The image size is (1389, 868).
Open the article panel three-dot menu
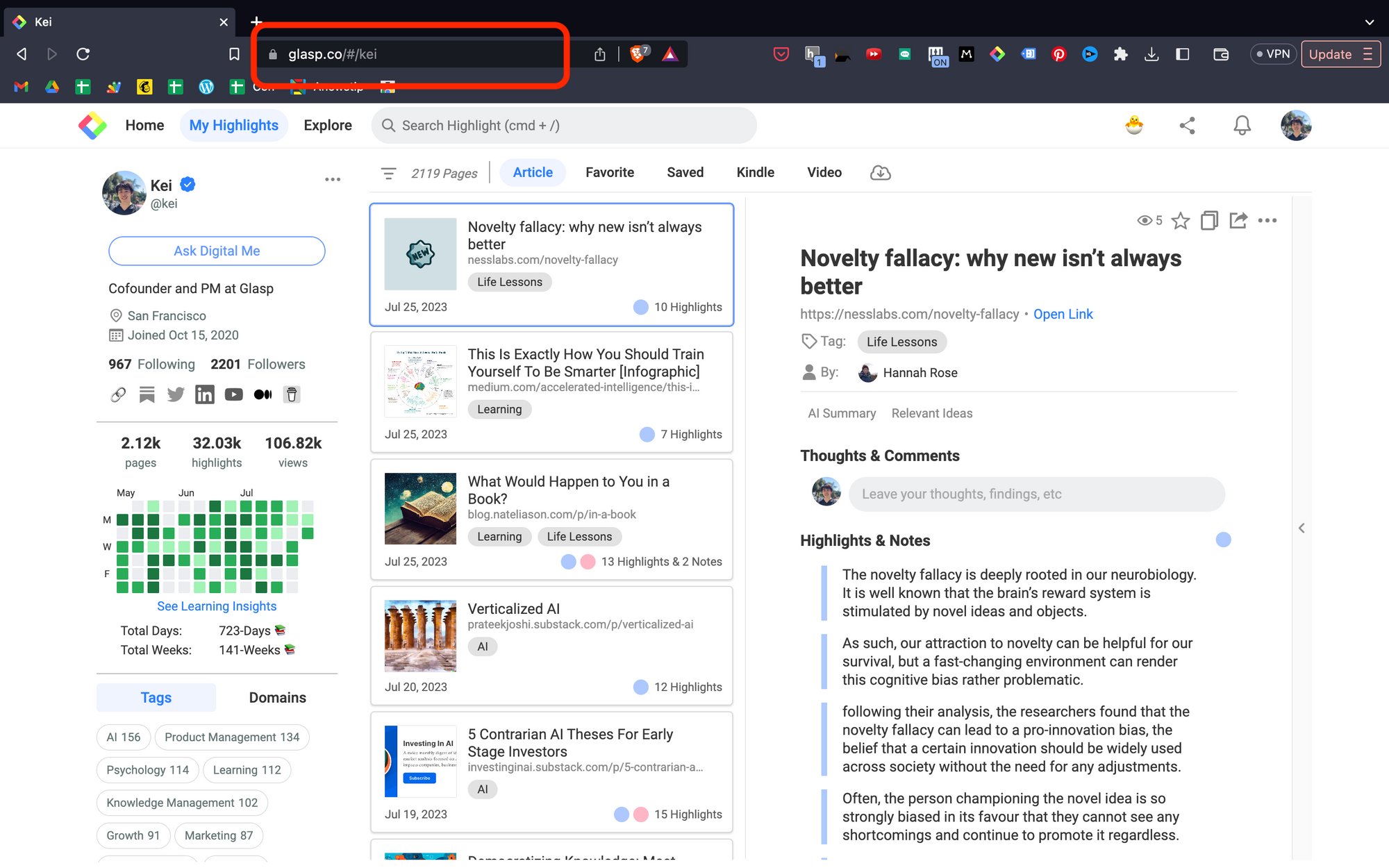[1267, 221]
